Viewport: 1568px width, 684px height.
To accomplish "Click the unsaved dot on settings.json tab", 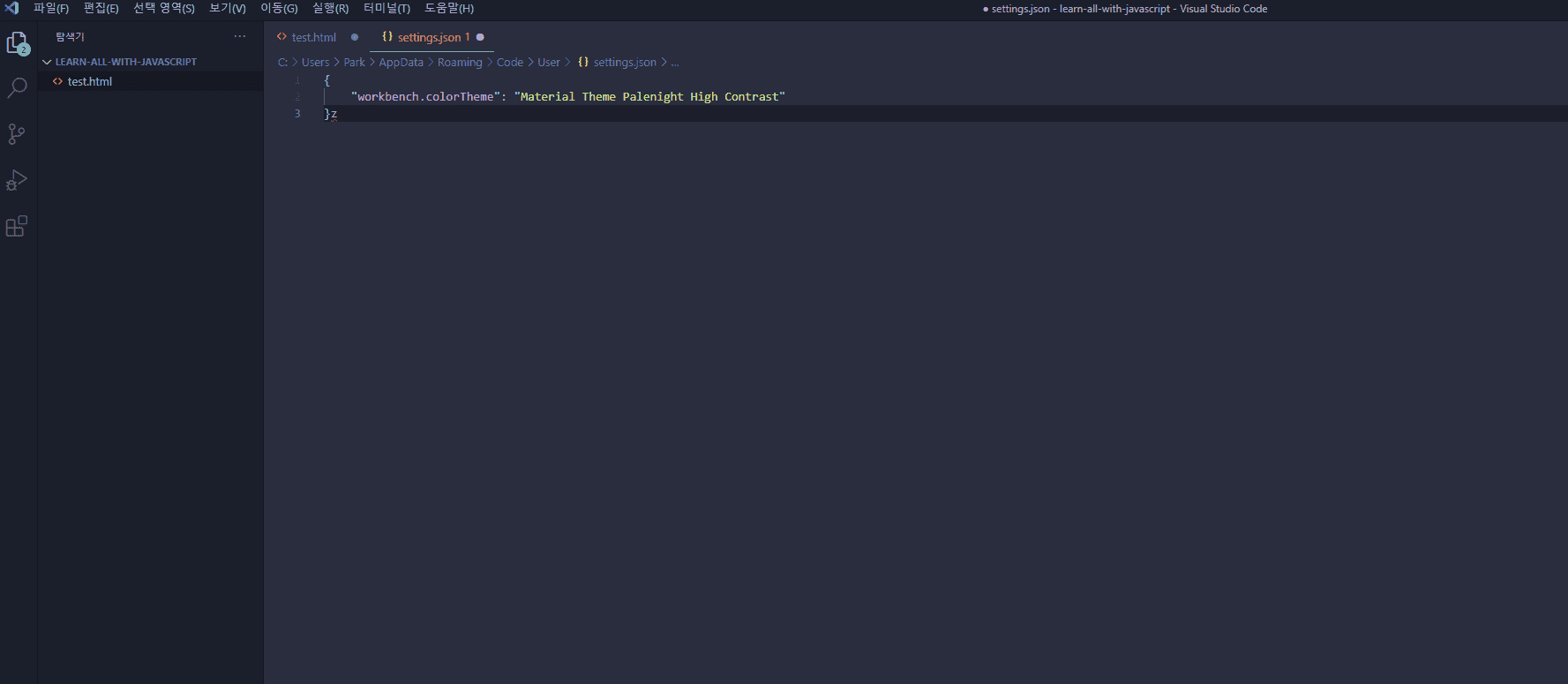I will [480, 37].
